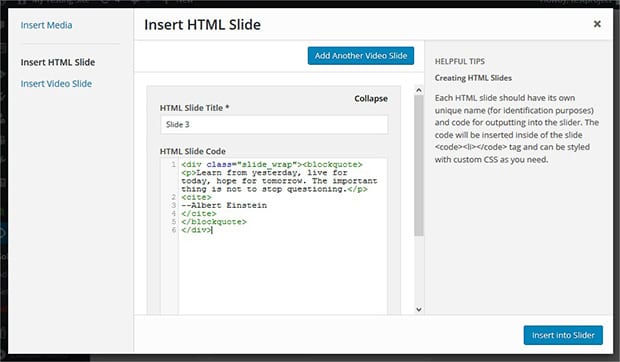This screenshot has height=362, width=620.
Task: Click the '--Albert Einstein' code line
Action: coord(224,206)
